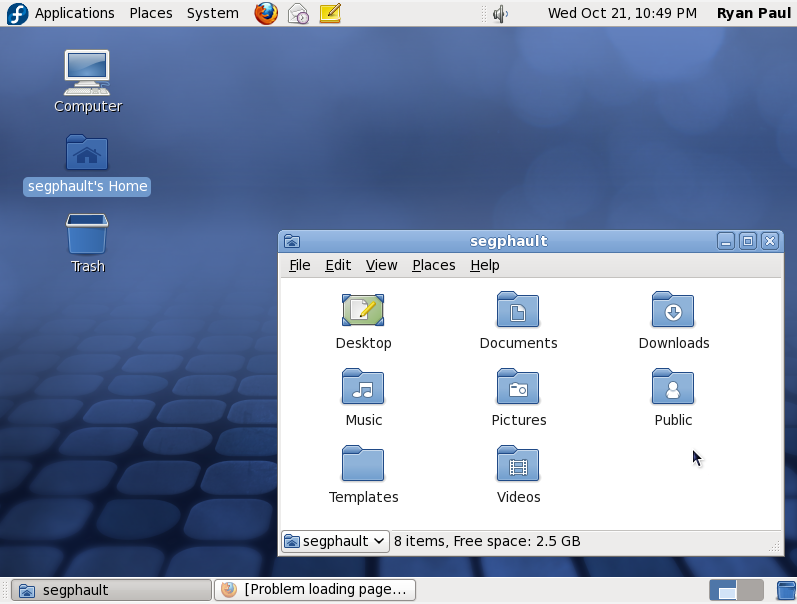This screenshot has height=604, width=797.
Task: Click the Computer desktop icon
Action: pyautogui.click(x=87, y=73)
